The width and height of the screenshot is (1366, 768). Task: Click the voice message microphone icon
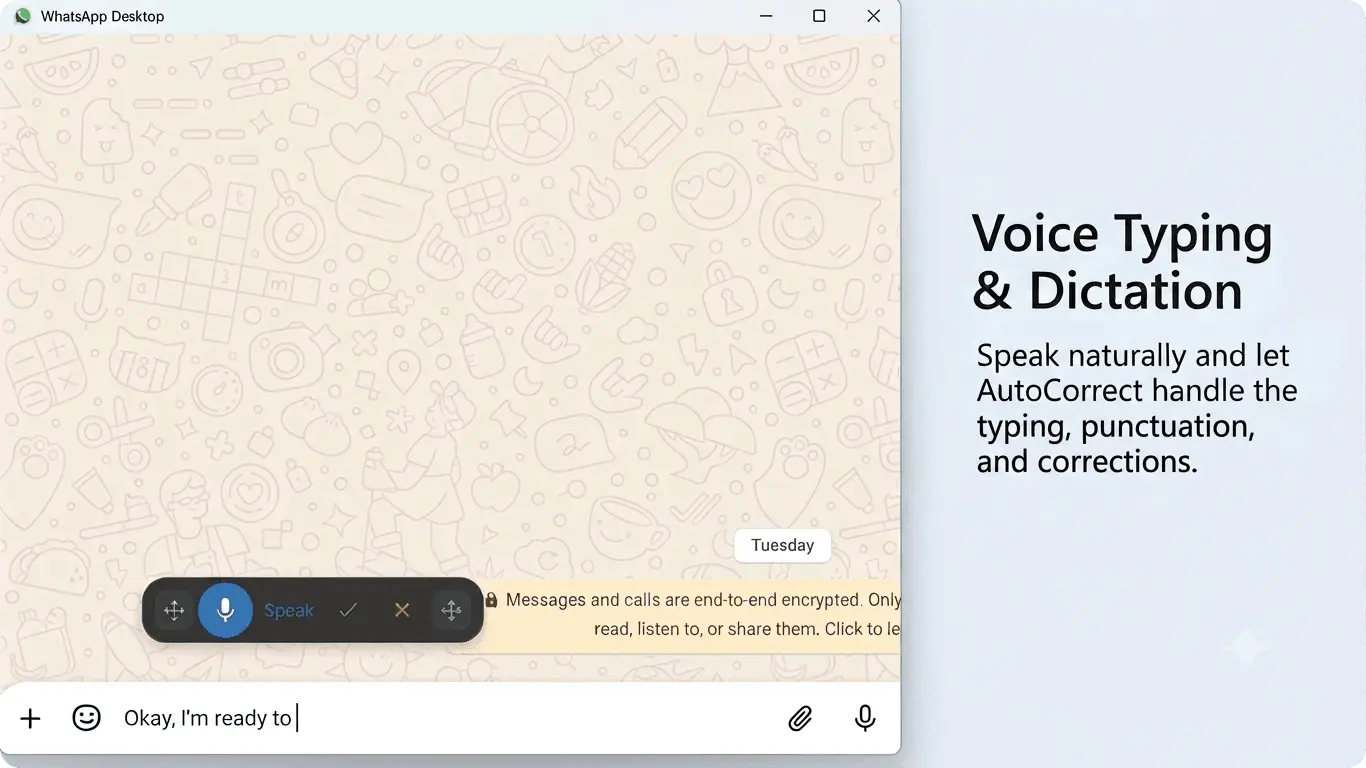(865, 718)
